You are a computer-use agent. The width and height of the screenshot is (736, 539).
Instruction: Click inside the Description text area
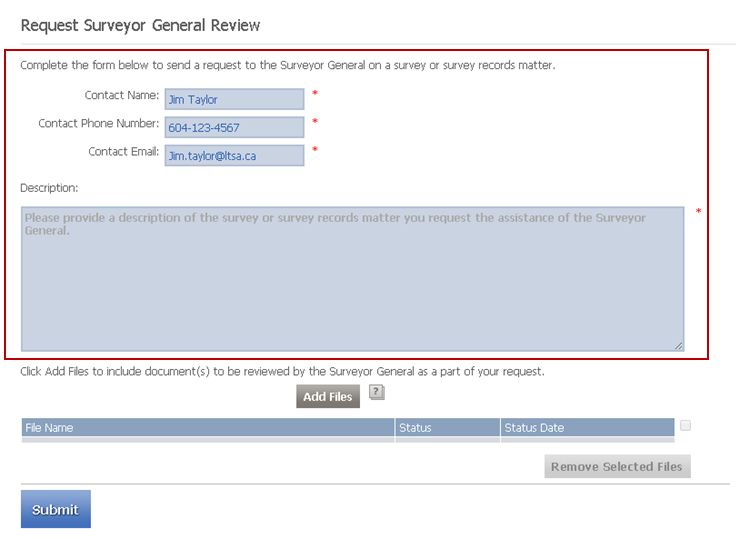pos(353,279)
